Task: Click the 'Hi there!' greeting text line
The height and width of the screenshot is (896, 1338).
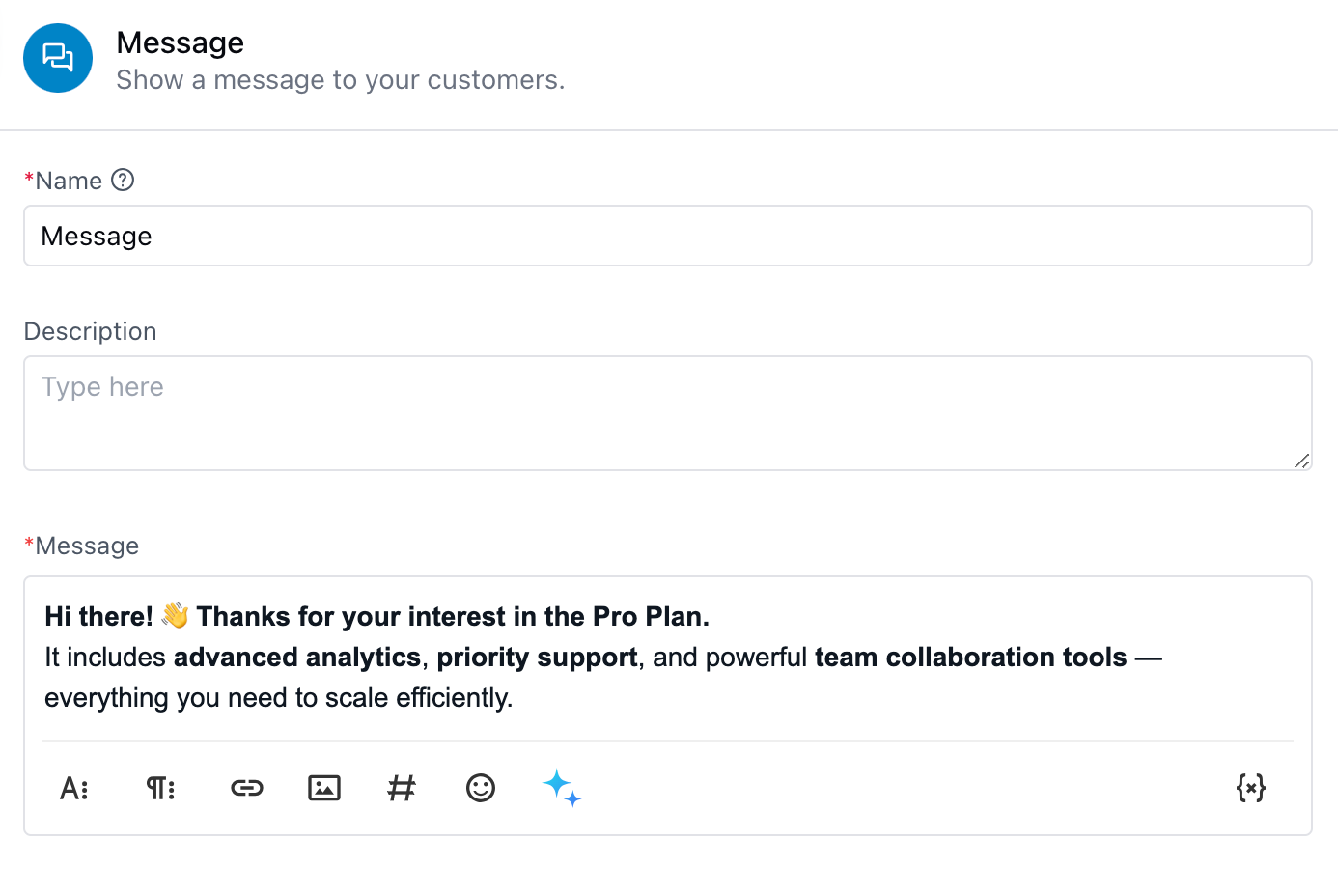Action: 376,616
